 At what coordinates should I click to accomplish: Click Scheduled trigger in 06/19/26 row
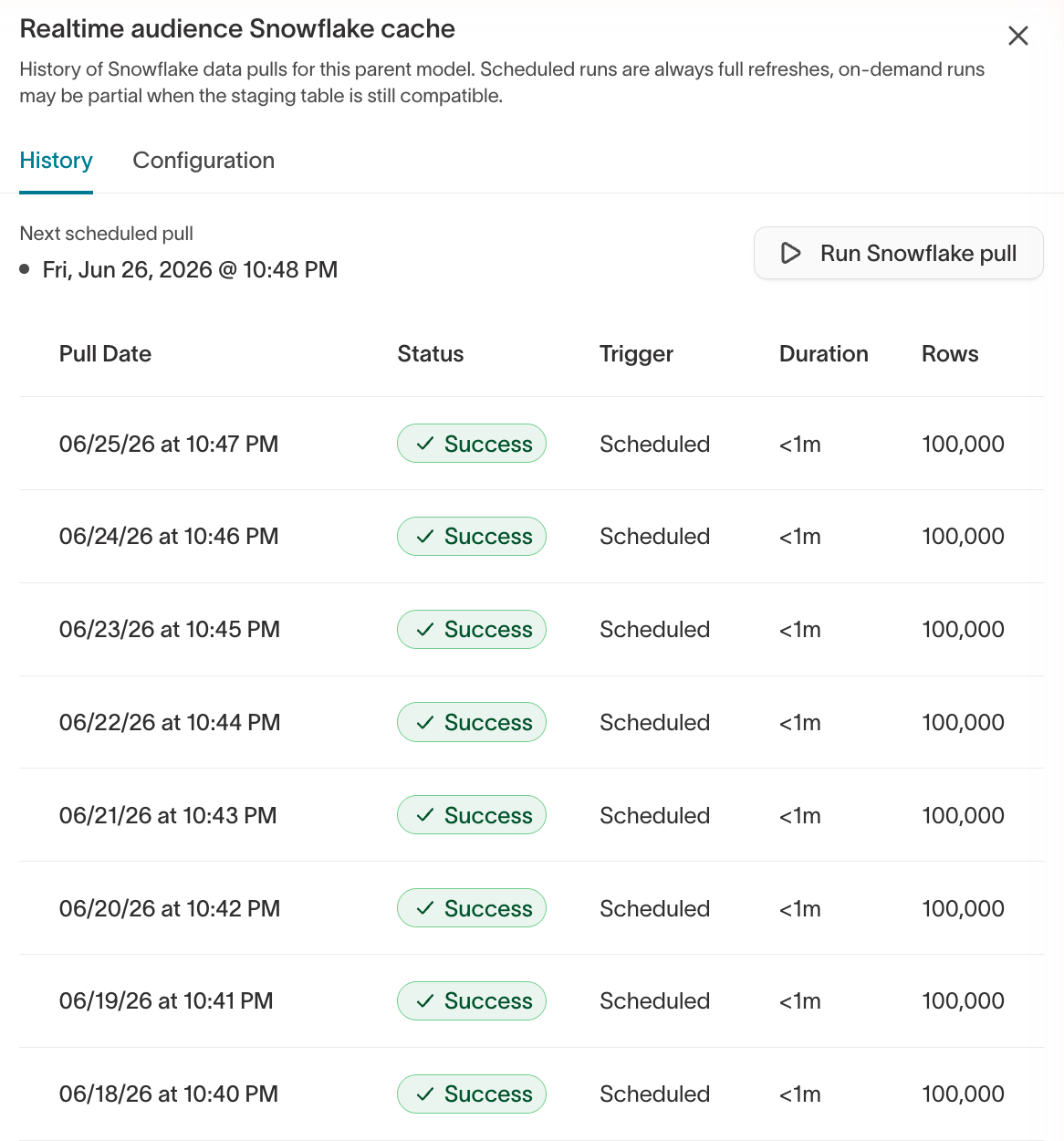[654, 1001]
